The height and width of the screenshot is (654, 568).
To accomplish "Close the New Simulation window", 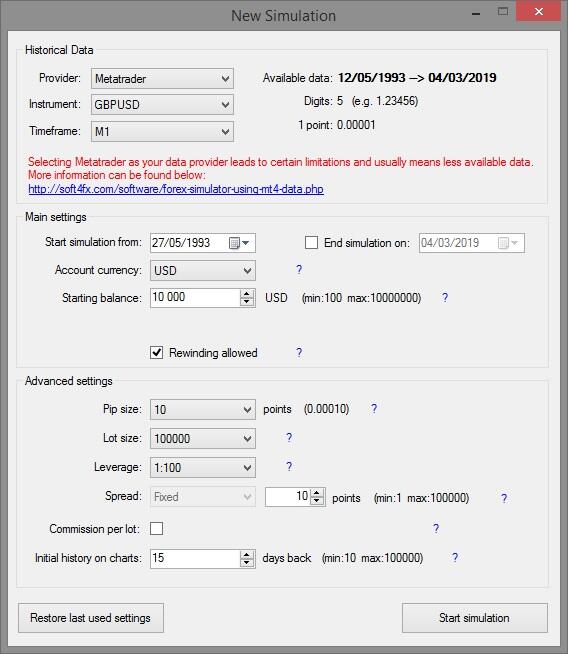I will pos(538,11).
